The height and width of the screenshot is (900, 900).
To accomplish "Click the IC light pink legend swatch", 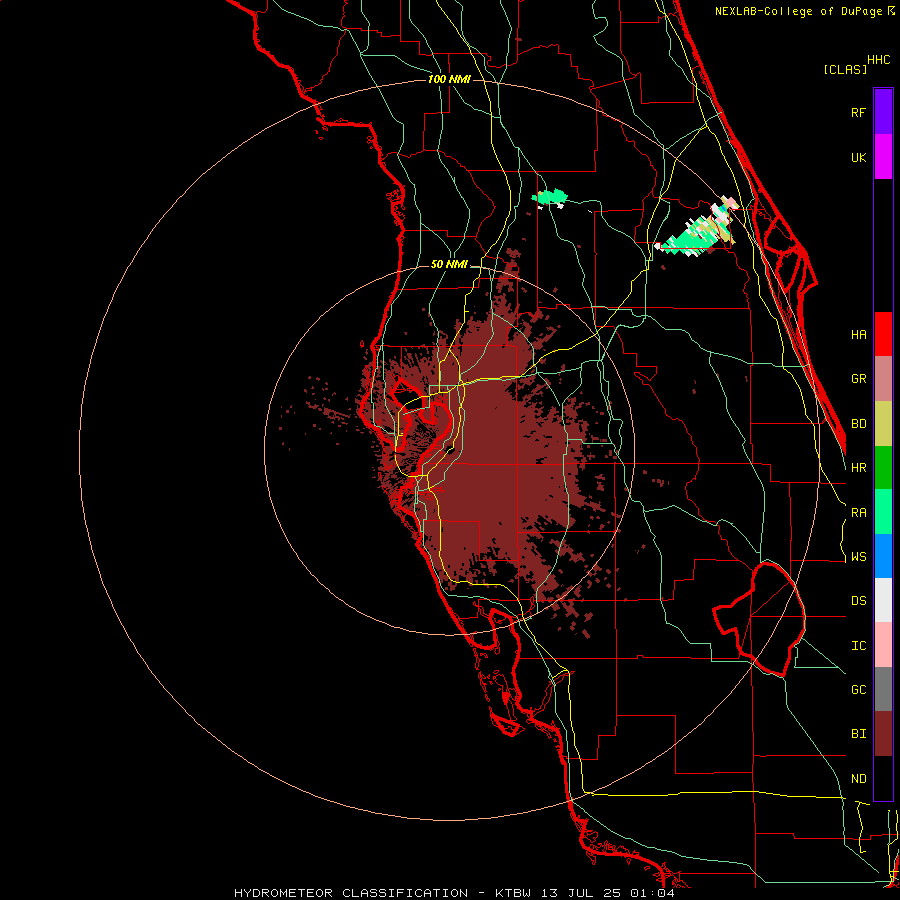I will (x=883, y=645).
